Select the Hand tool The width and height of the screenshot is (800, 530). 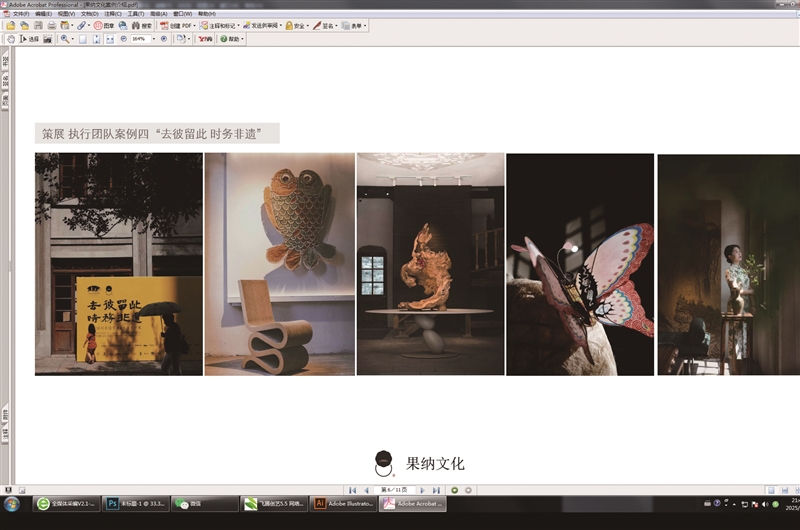point(11,39)
